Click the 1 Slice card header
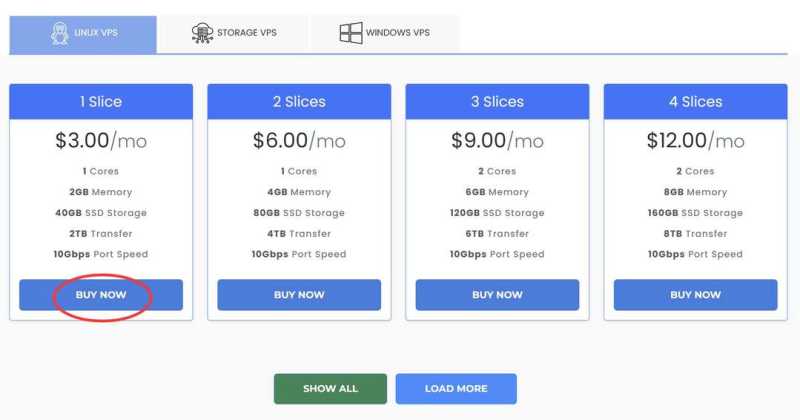The width and height of the screenshot is (800, 420). tap(101, 102)
